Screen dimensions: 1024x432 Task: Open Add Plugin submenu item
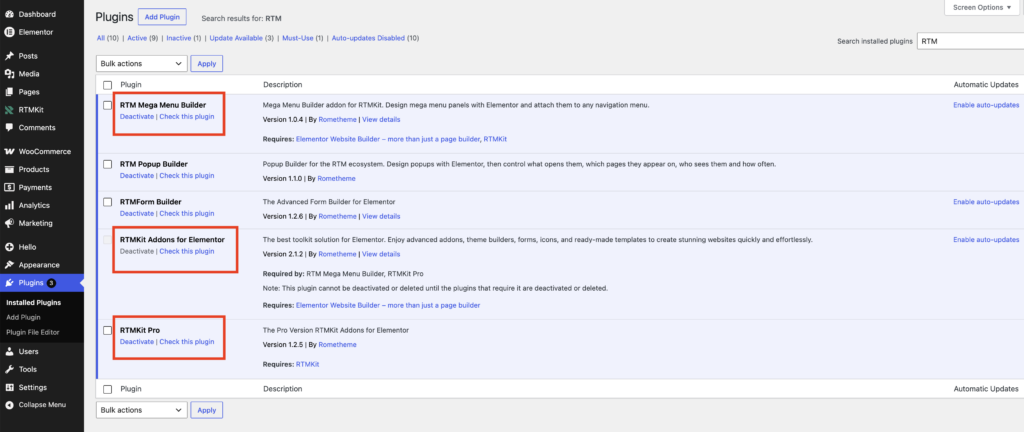[x=23, y=317]
